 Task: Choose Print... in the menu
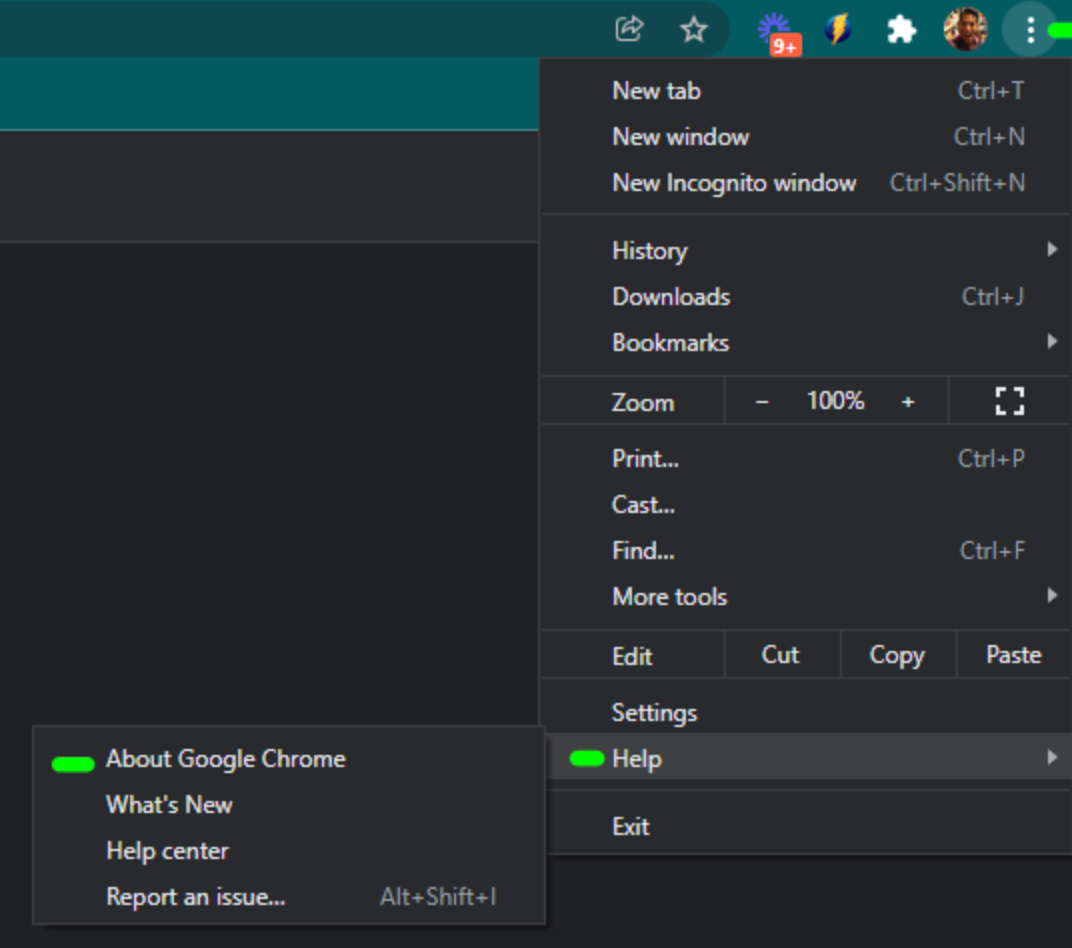(x=805, y=459)
